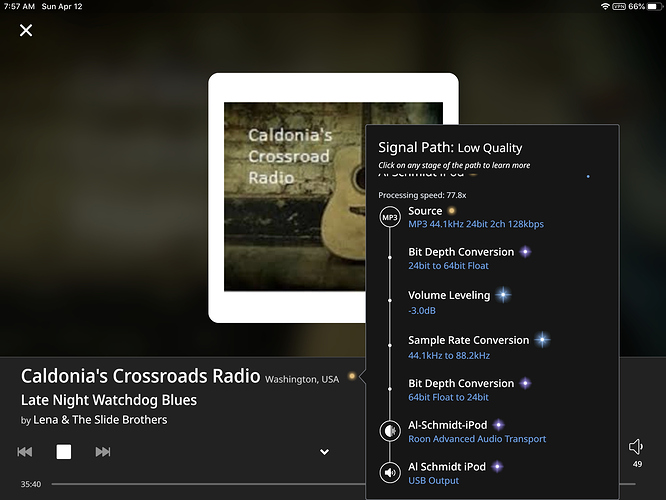Open artist Lena & The Slide Brothers

point(100,420)
